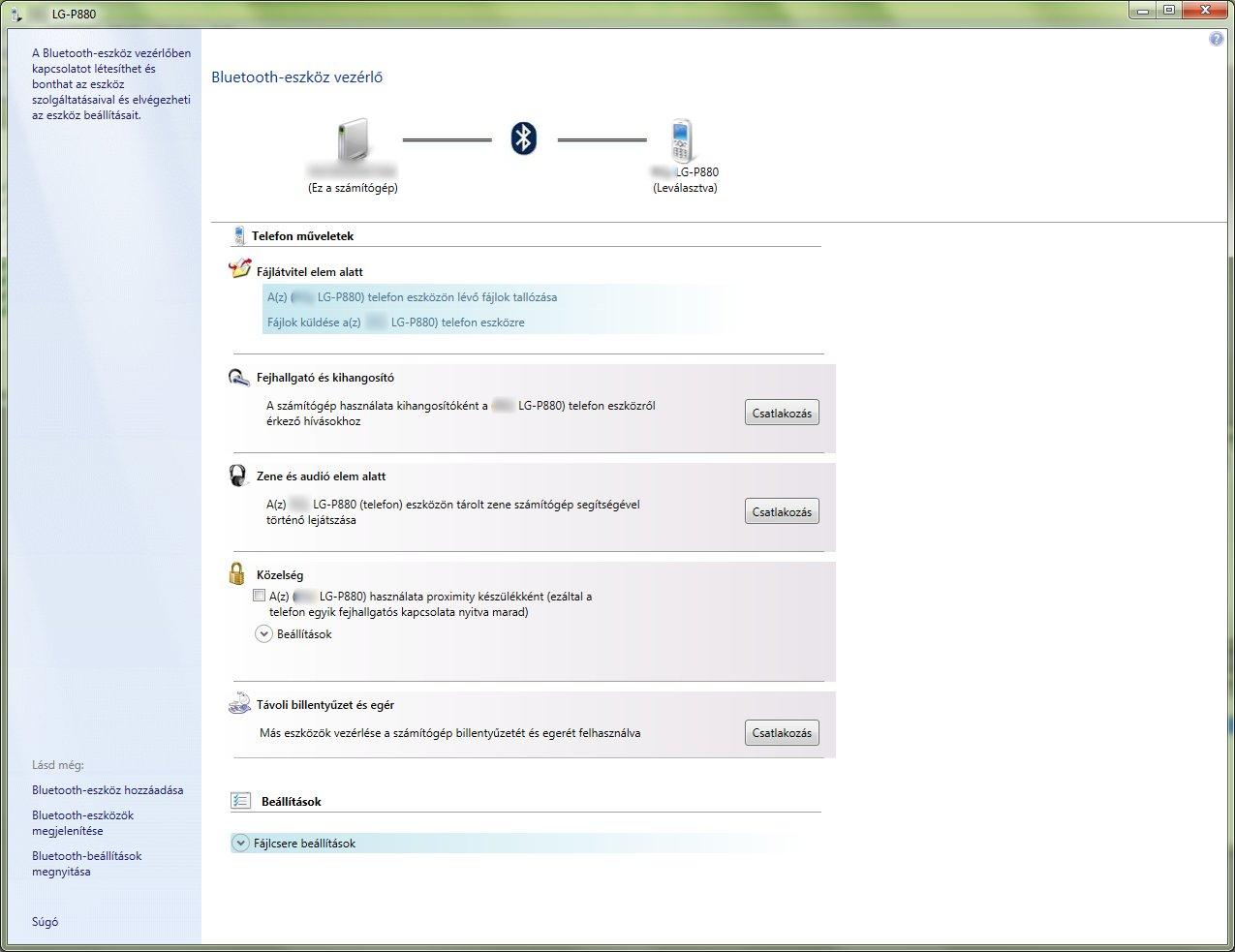Click the Közelség padlock icon
The image size is (1235, 952).
237,573
